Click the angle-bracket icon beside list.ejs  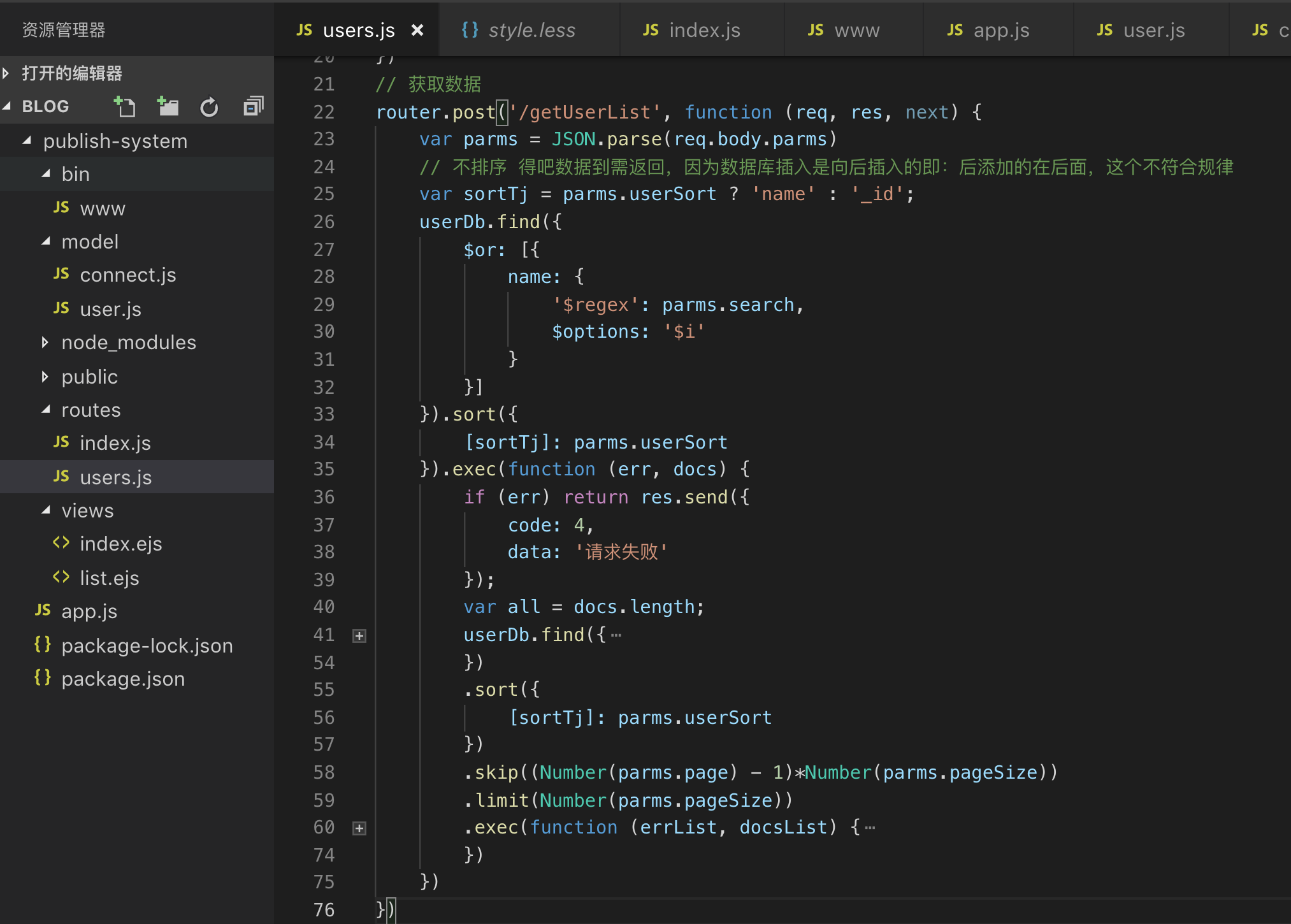click(61, 577)
